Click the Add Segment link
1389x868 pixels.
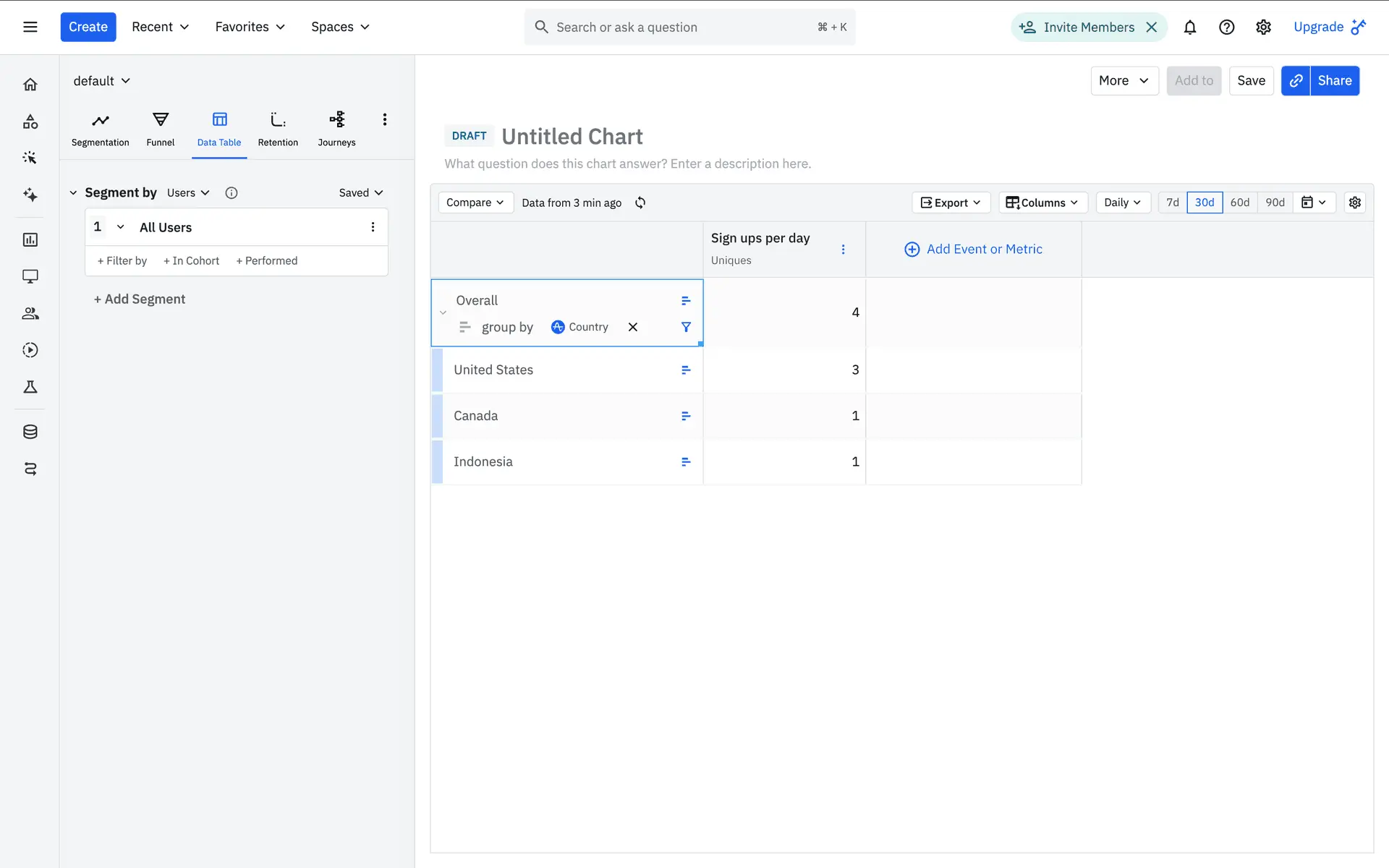tap(139, 299)
